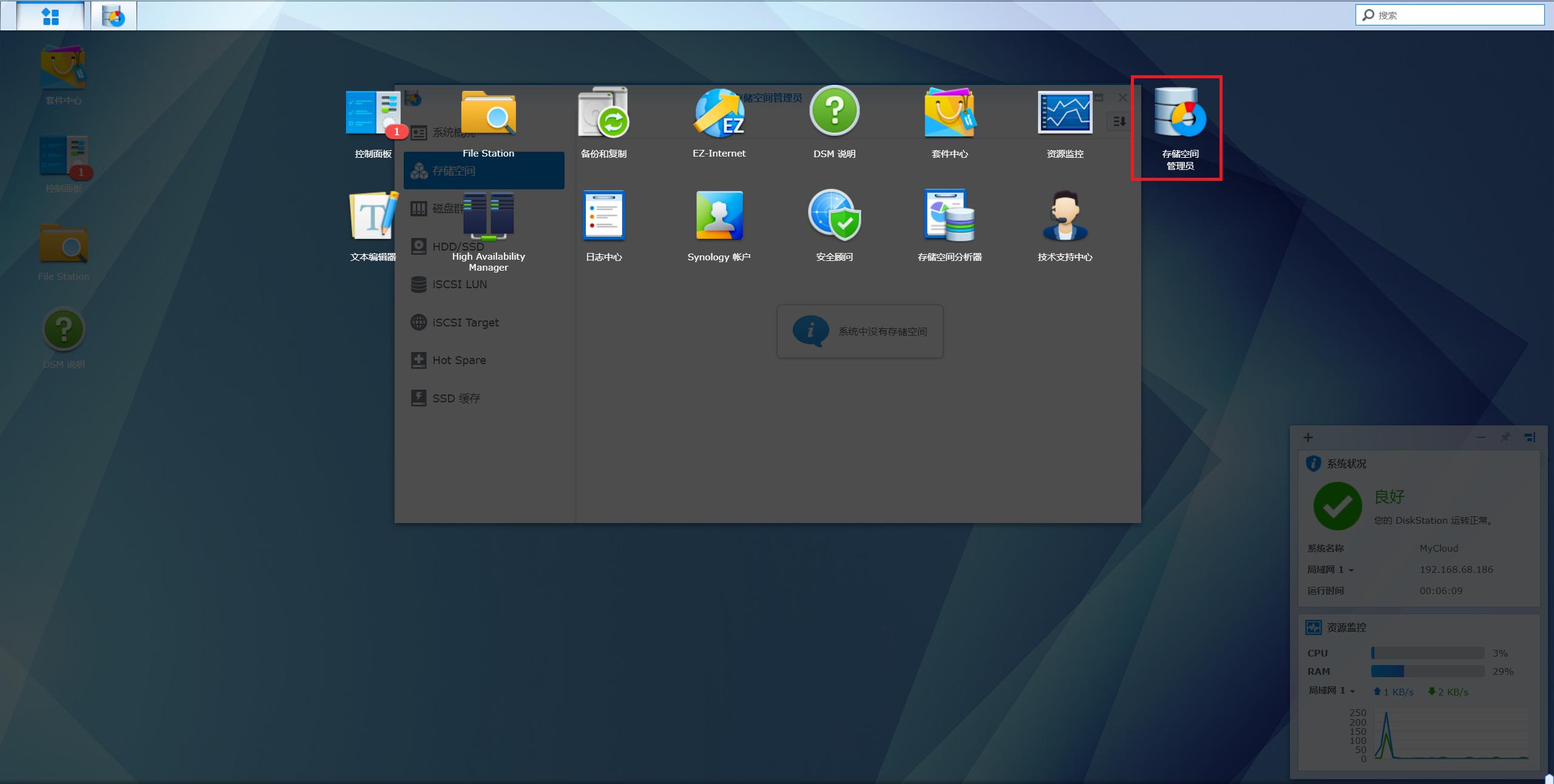Open High Availability Manager icon
1554x784 pixels.
click(x=488, y=217)
